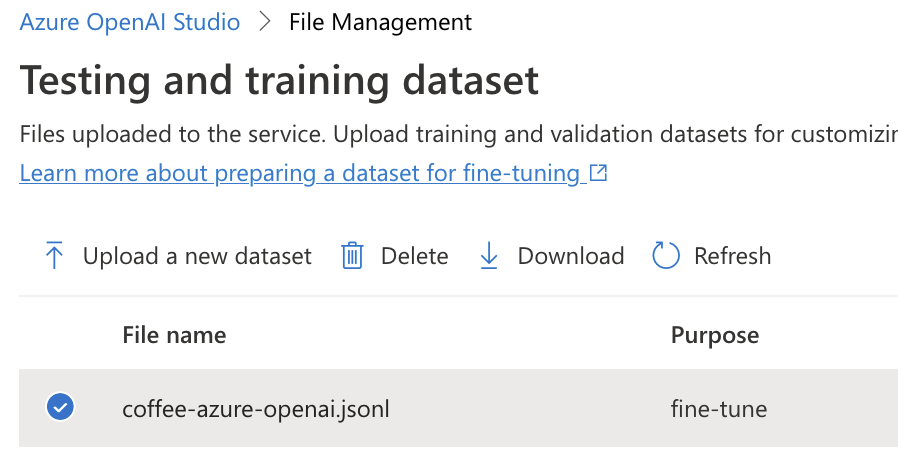Click the breadcrumb chevron separator
Image resolution: width=898 pixels, height=451 pixels.
pos(265,22)
